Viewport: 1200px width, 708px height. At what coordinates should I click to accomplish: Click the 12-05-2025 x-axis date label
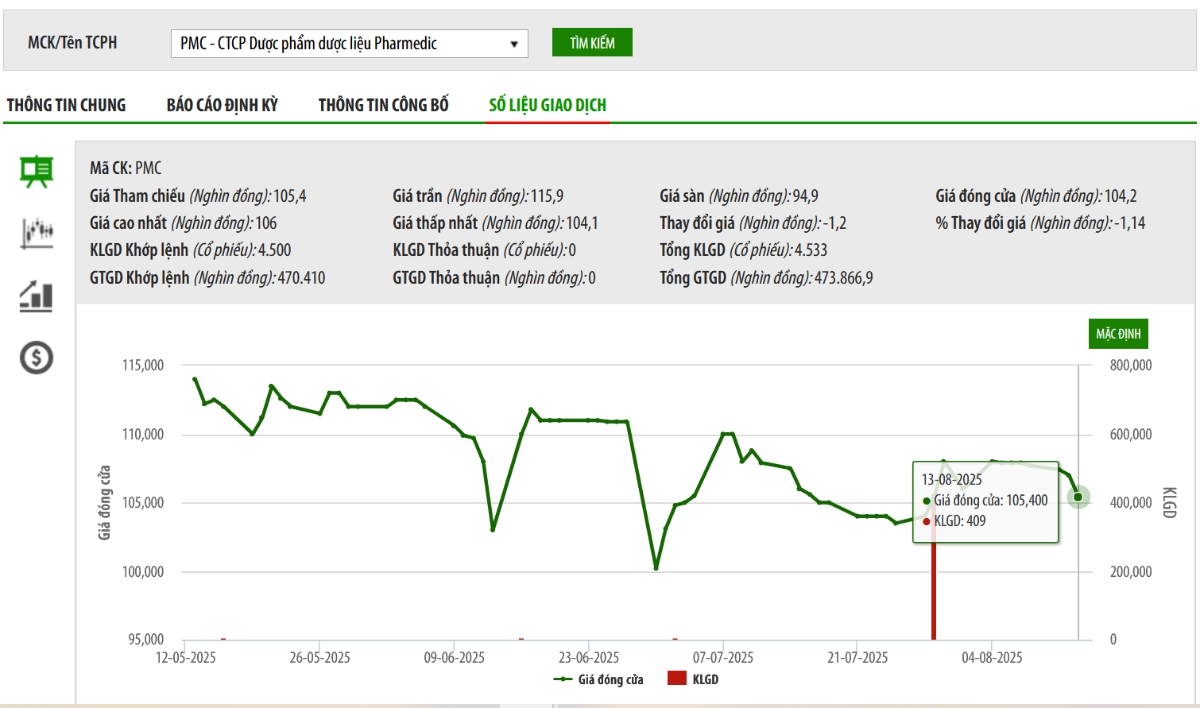pyautogui.click(x=185, y=657)
